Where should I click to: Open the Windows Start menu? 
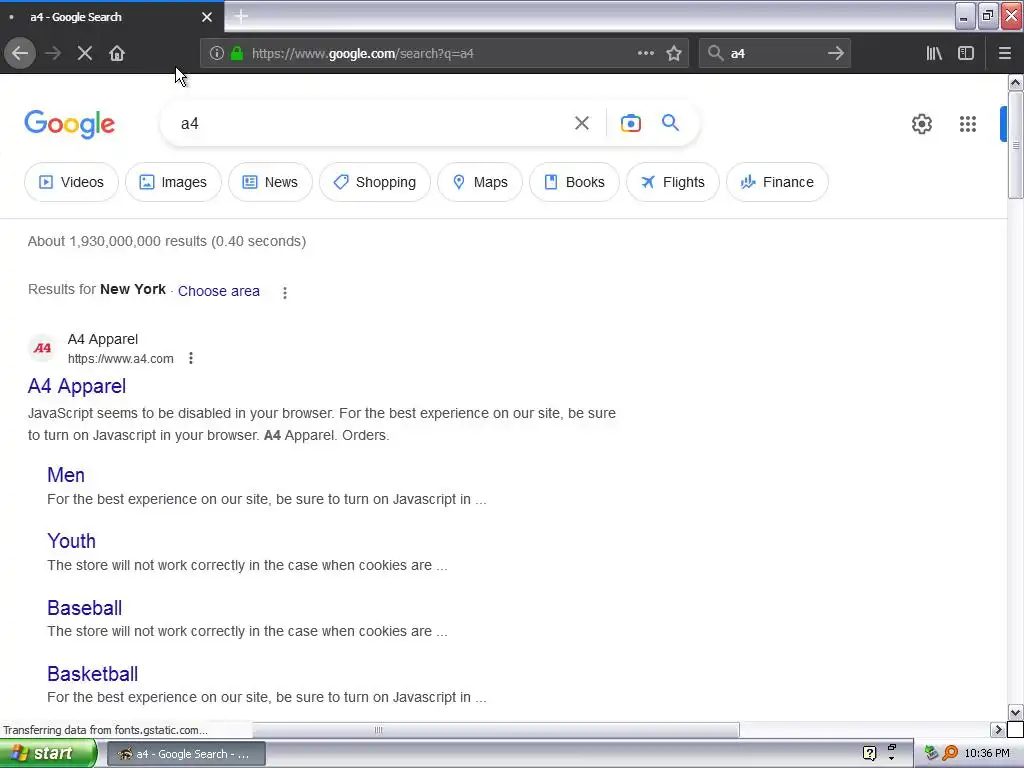[x=48, y=754]
